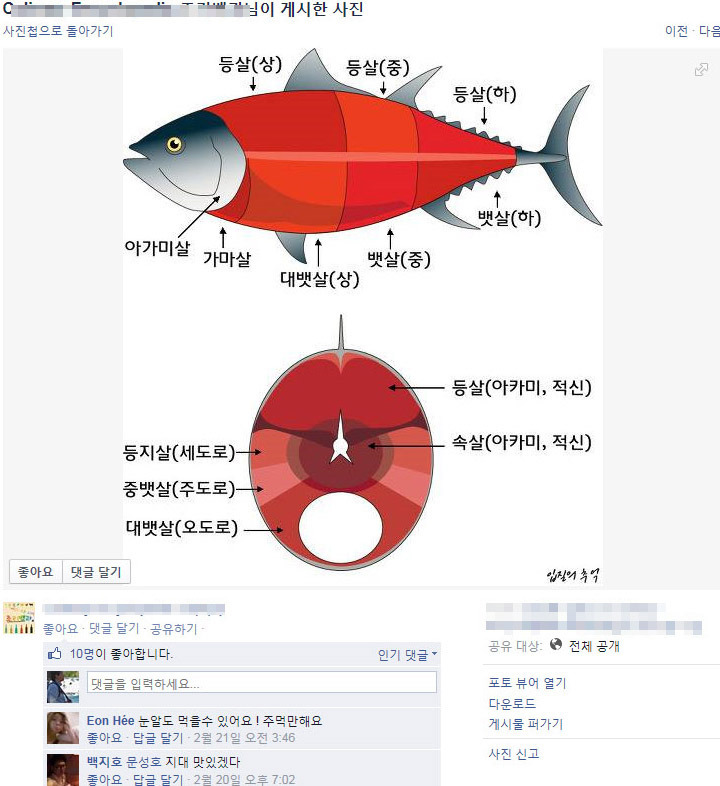This screenshot has height=786, width=720.
Task: Click 게시물 퍼가기 to embed post
Action: (x=525, y=724)
